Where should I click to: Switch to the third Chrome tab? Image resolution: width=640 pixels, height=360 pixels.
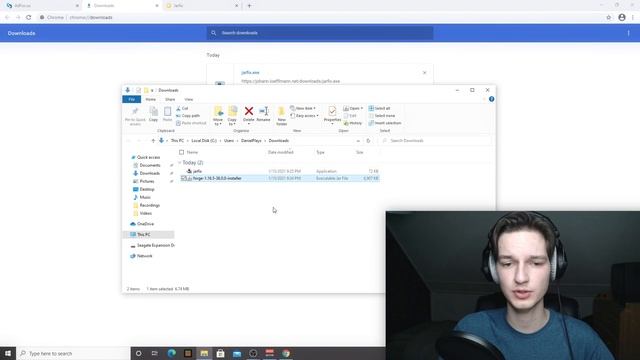pos(202,6)
